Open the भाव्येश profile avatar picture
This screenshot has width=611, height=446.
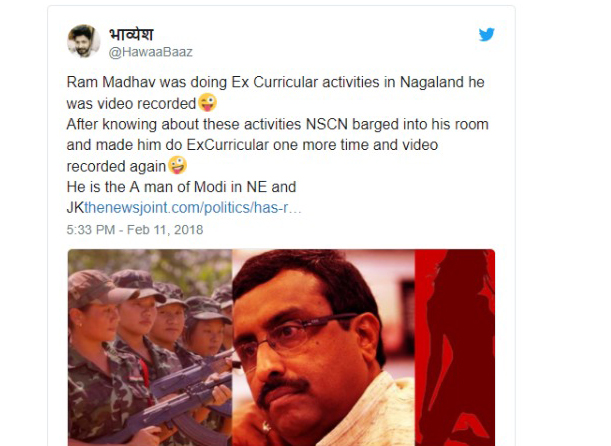(x=83, y=41)
